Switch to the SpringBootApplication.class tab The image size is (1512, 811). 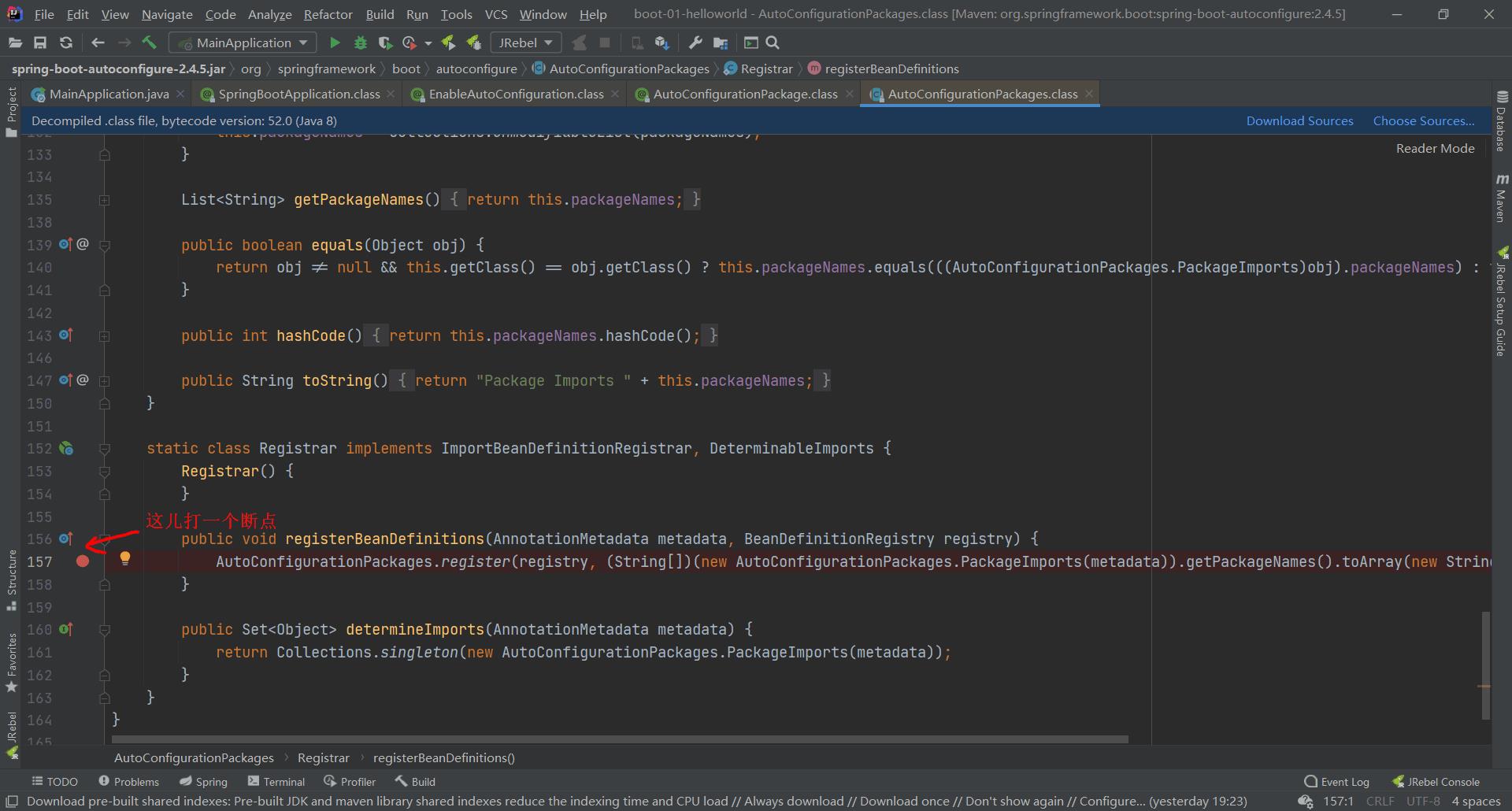click(x=299, y=94)
